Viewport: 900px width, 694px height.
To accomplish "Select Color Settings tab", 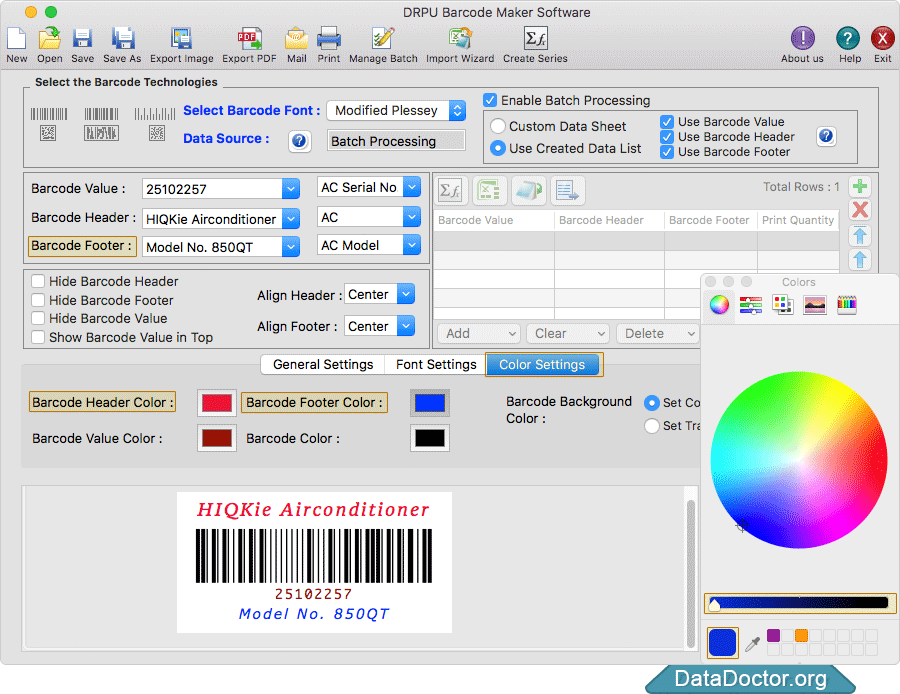I will 542,365.
